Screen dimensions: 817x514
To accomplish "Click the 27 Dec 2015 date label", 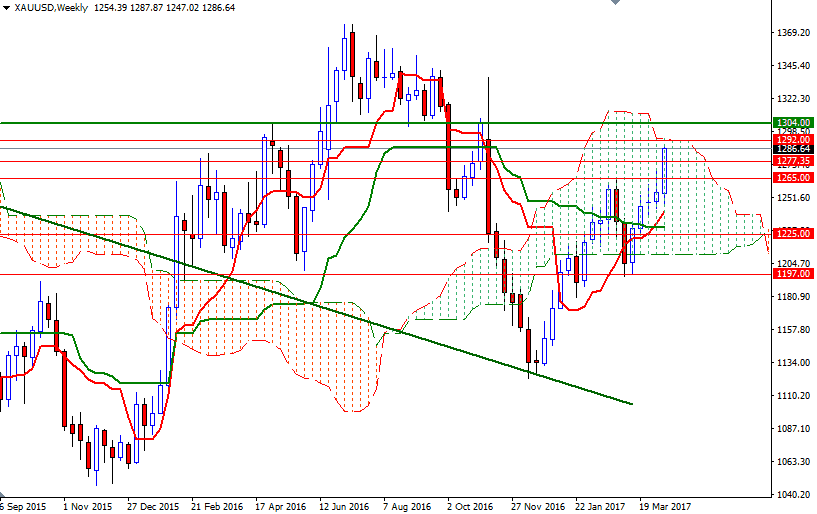I will [153, 507].
